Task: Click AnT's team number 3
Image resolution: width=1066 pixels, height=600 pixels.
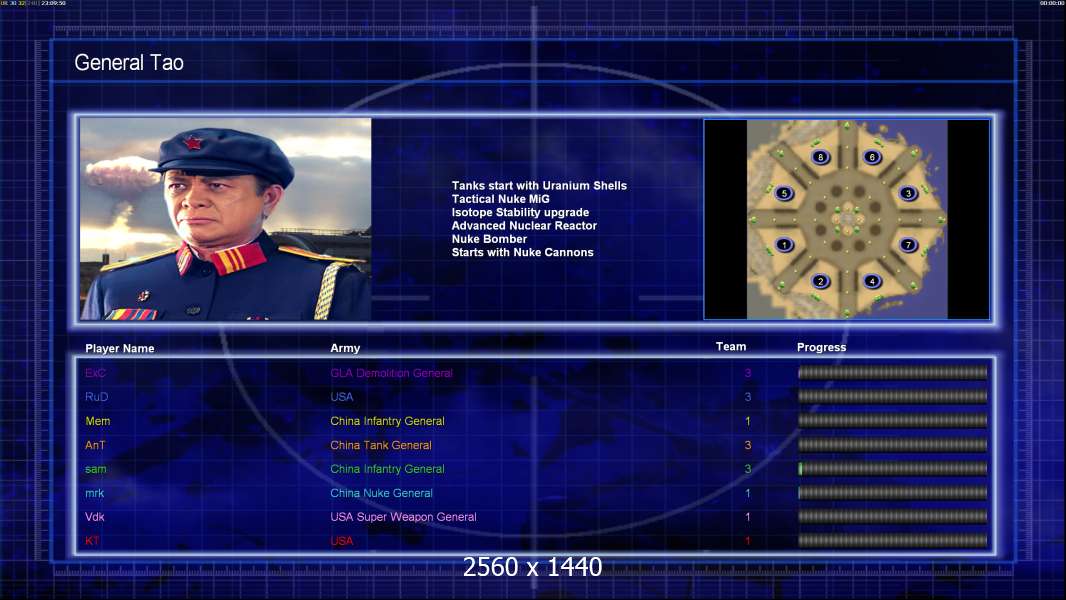Action: pyautogui.click(x=748, y=445)
